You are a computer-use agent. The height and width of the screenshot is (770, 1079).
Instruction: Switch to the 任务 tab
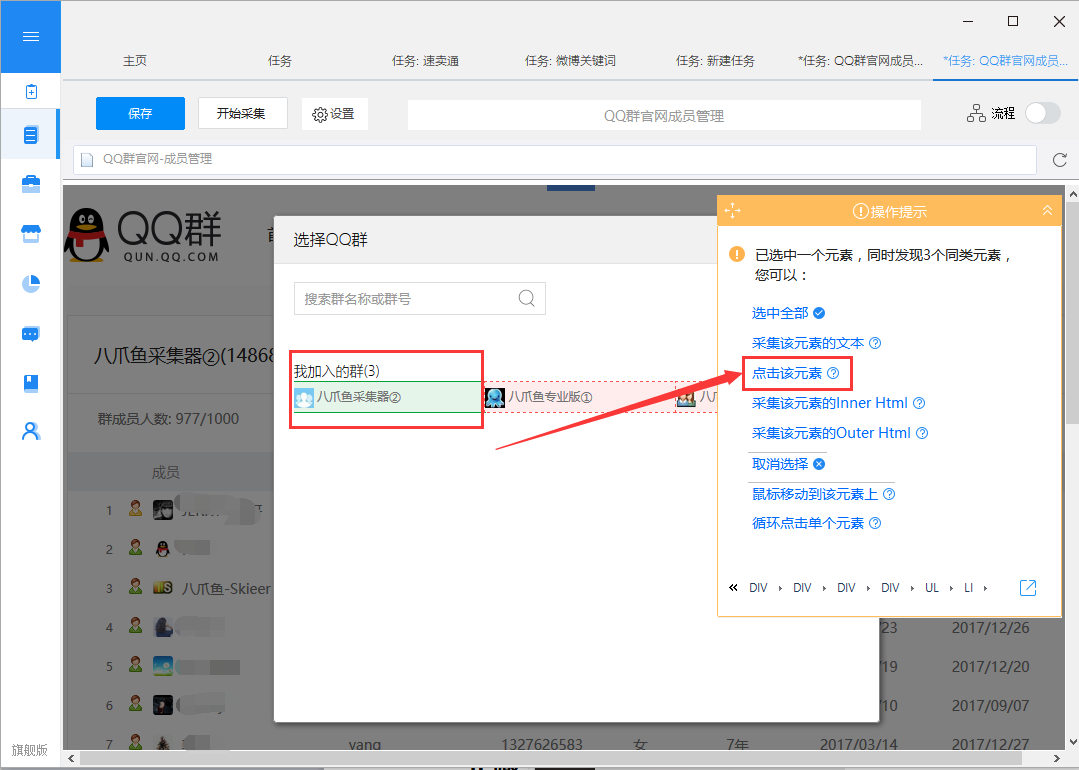pyautogui.click(x=279, y=61)
